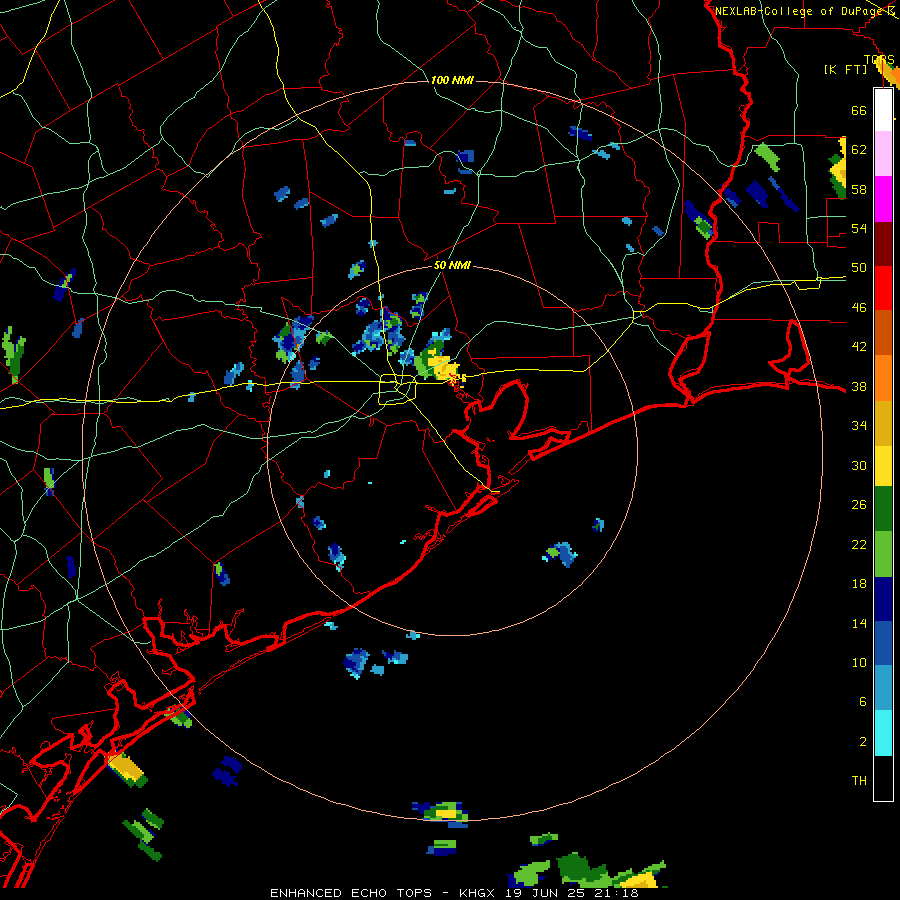
Task: Click the "26" legend value
Action: pos(859,505)
